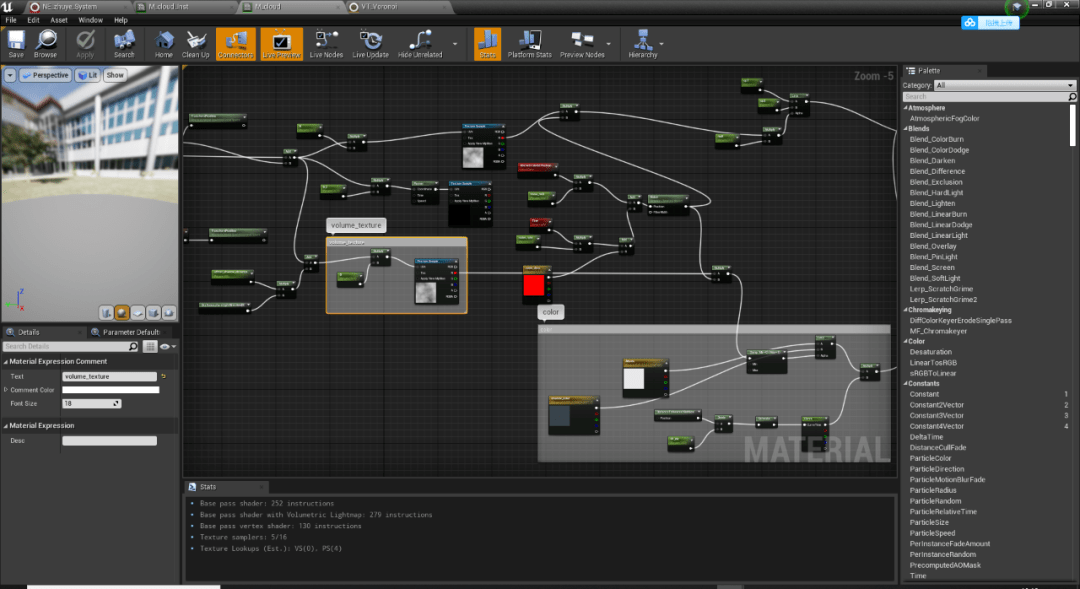Click the Apply checkmark icon
Screen dimensions: 1080x589
coord(85,43)
